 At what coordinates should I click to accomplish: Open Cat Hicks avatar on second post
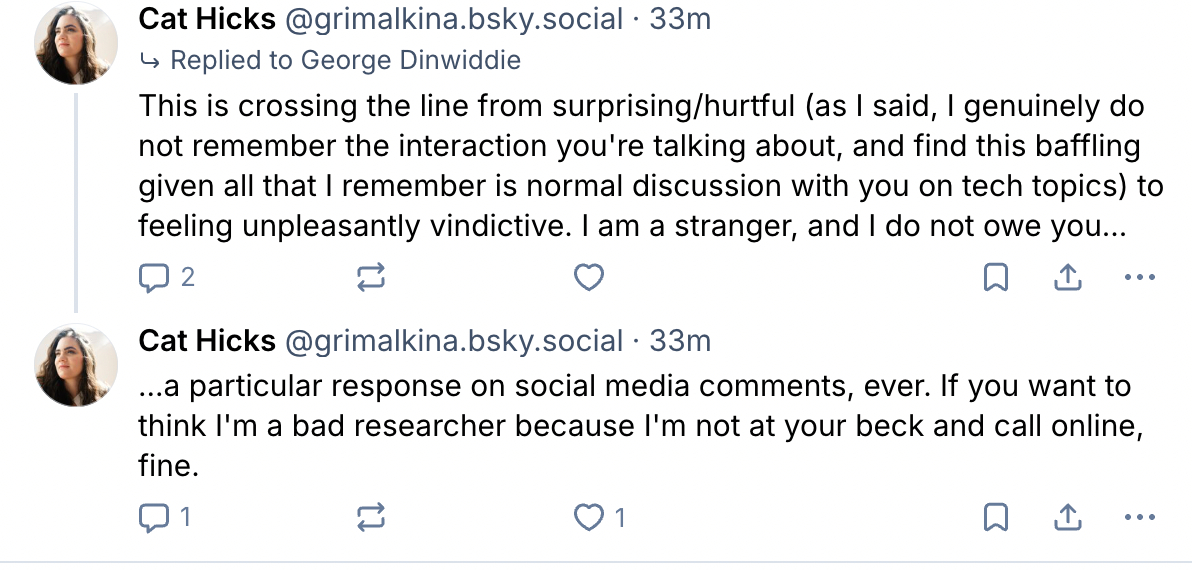click(x=77, y=364)
